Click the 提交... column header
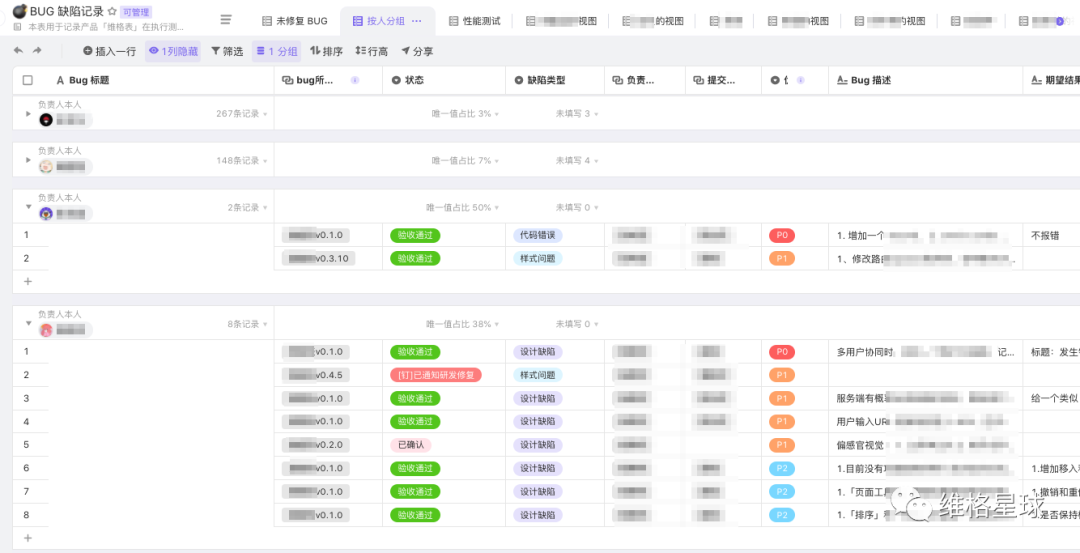 724,80
